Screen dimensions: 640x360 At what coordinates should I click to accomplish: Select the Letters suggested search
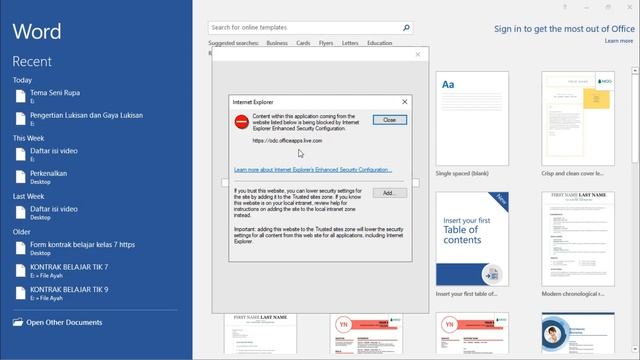[350, 43]
